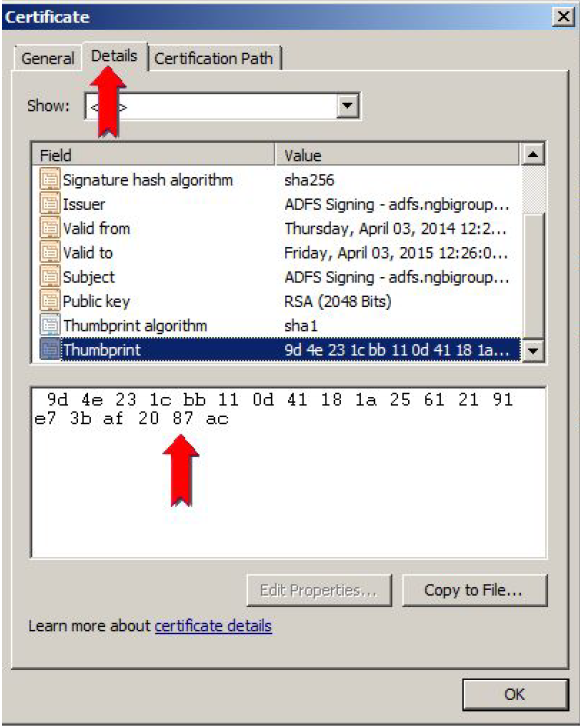The height and width of the screenshot is (726, 580).
Task: Click the Edit Properties button
Action: pos(319,590)
